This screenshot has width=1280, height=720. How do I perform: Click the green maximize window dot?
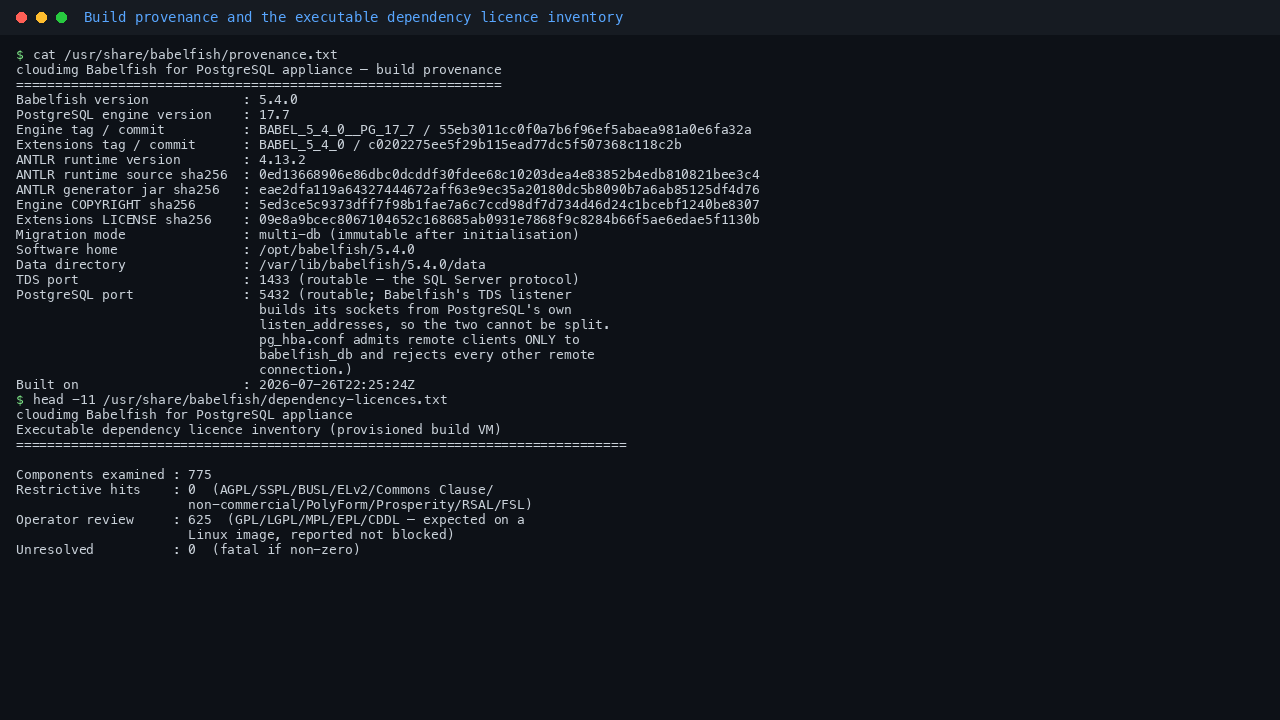[61, 18]
